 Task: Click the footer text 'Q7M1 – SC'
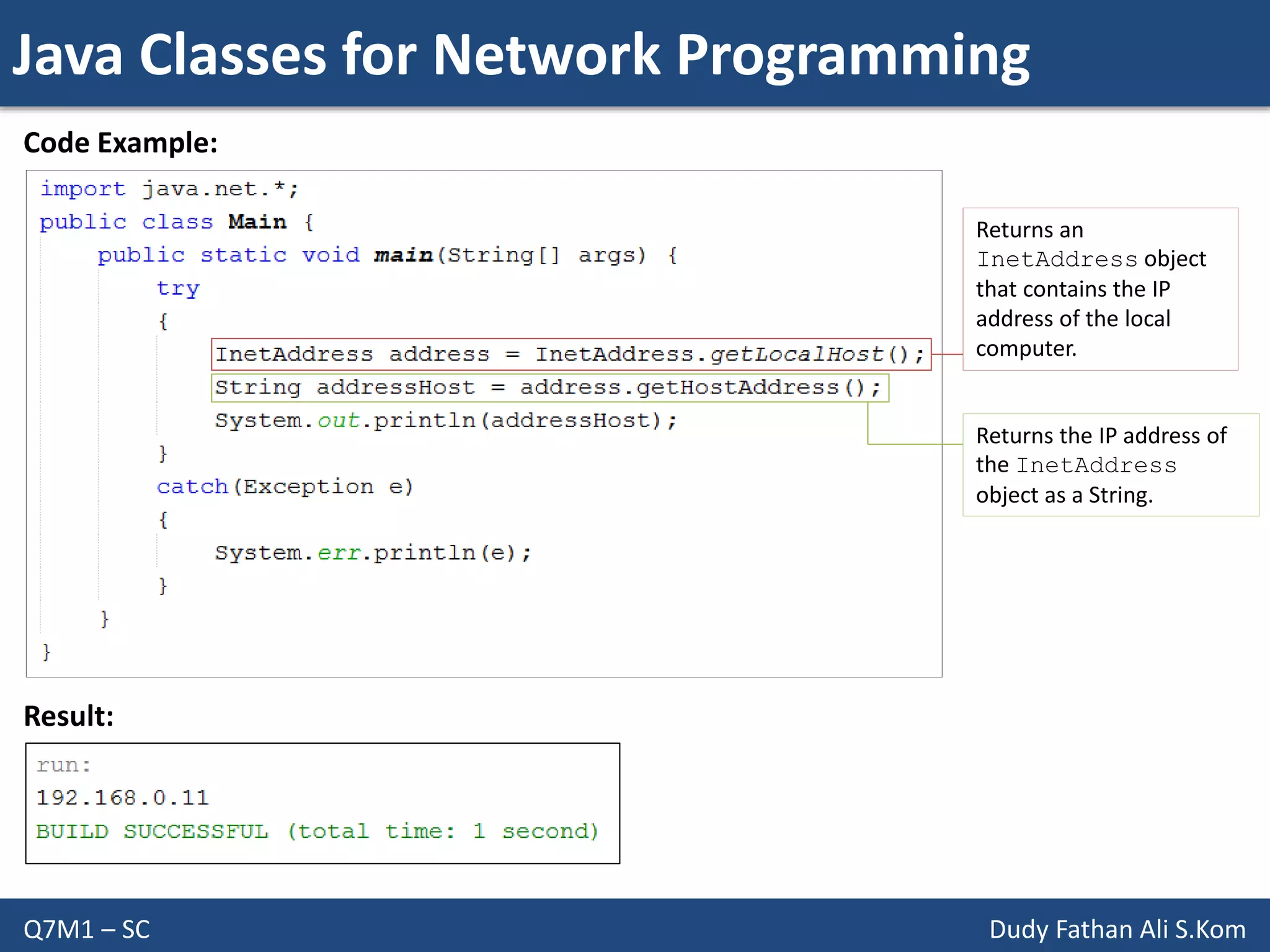tap(87, 930)
